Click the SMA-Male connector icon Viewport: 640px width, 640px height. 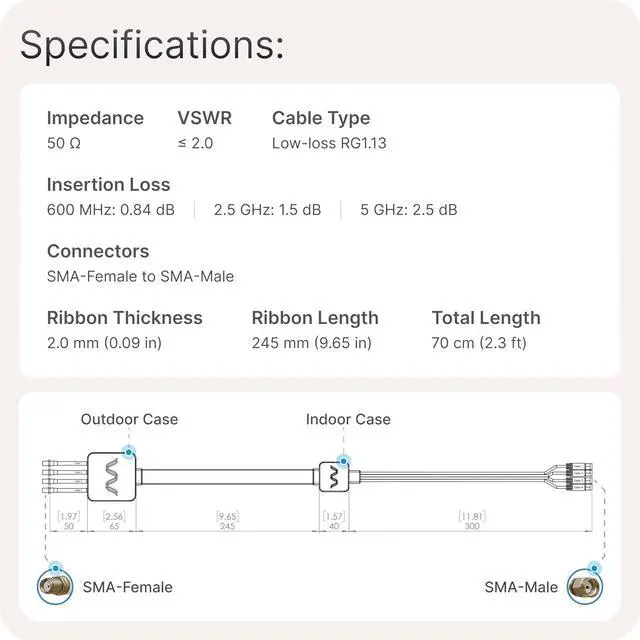(x=582, y=587)
